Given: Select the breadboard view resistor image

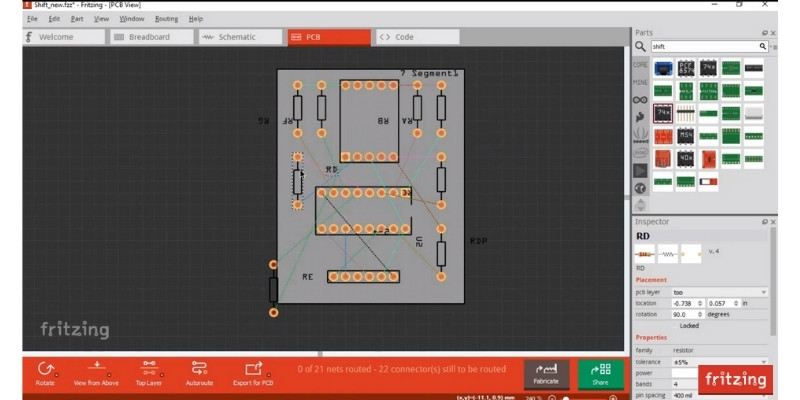Looking at the screenshot, I should click(x=644, y=254).
